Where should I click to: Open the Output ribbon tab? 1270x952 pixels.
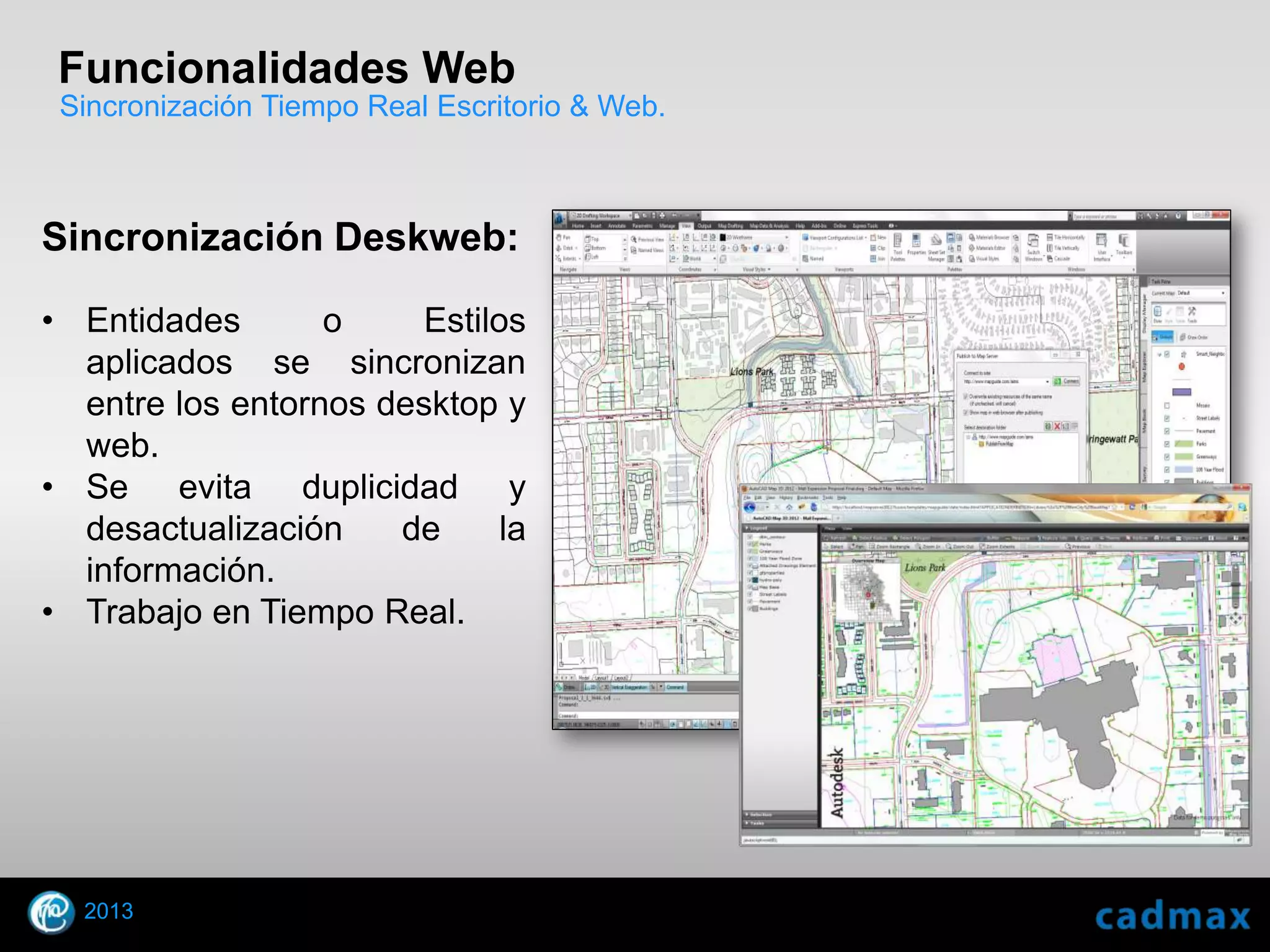click(704, 226)
